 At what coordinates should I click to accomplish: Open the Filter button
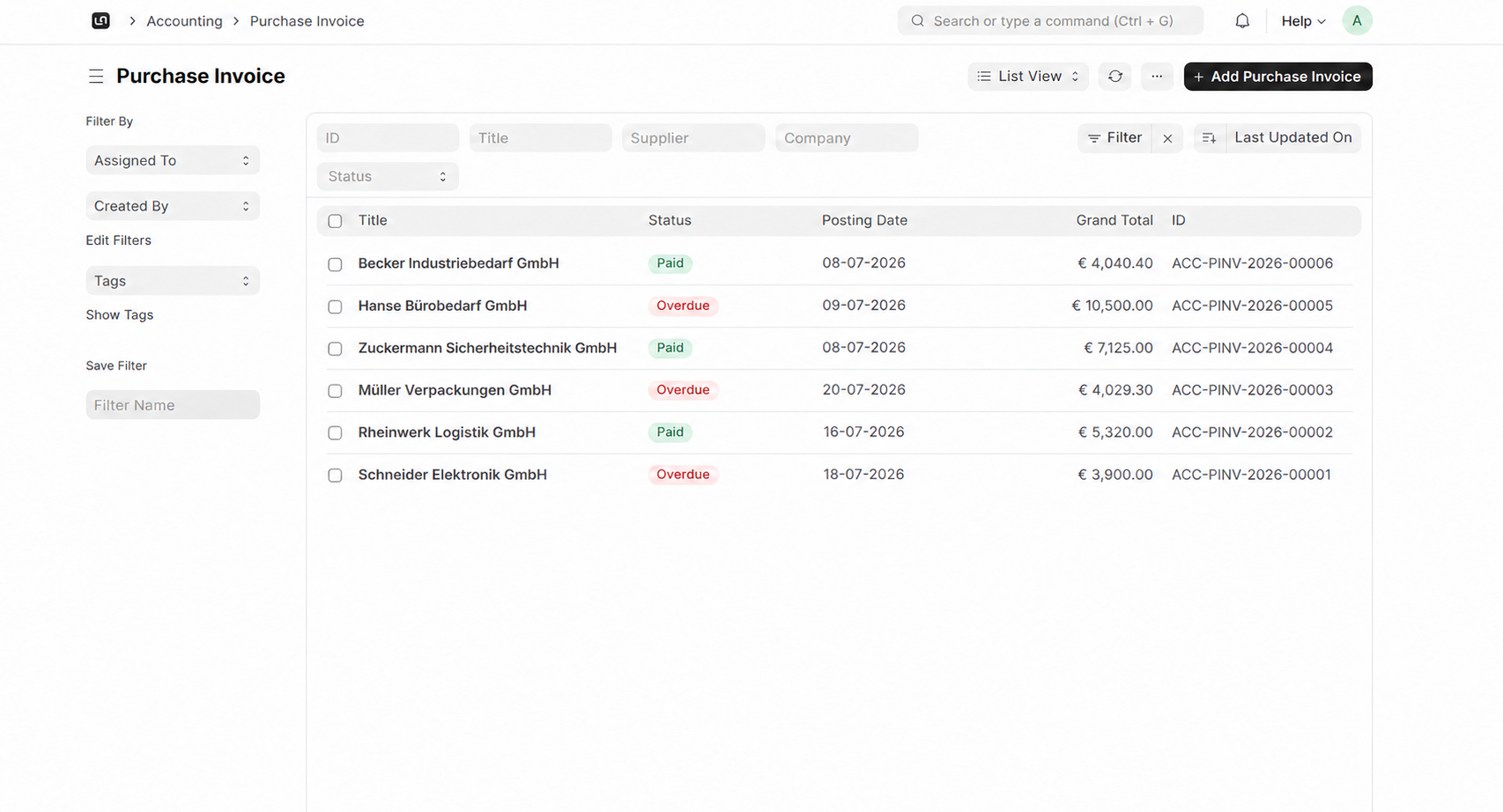[x=1114, y=138]
